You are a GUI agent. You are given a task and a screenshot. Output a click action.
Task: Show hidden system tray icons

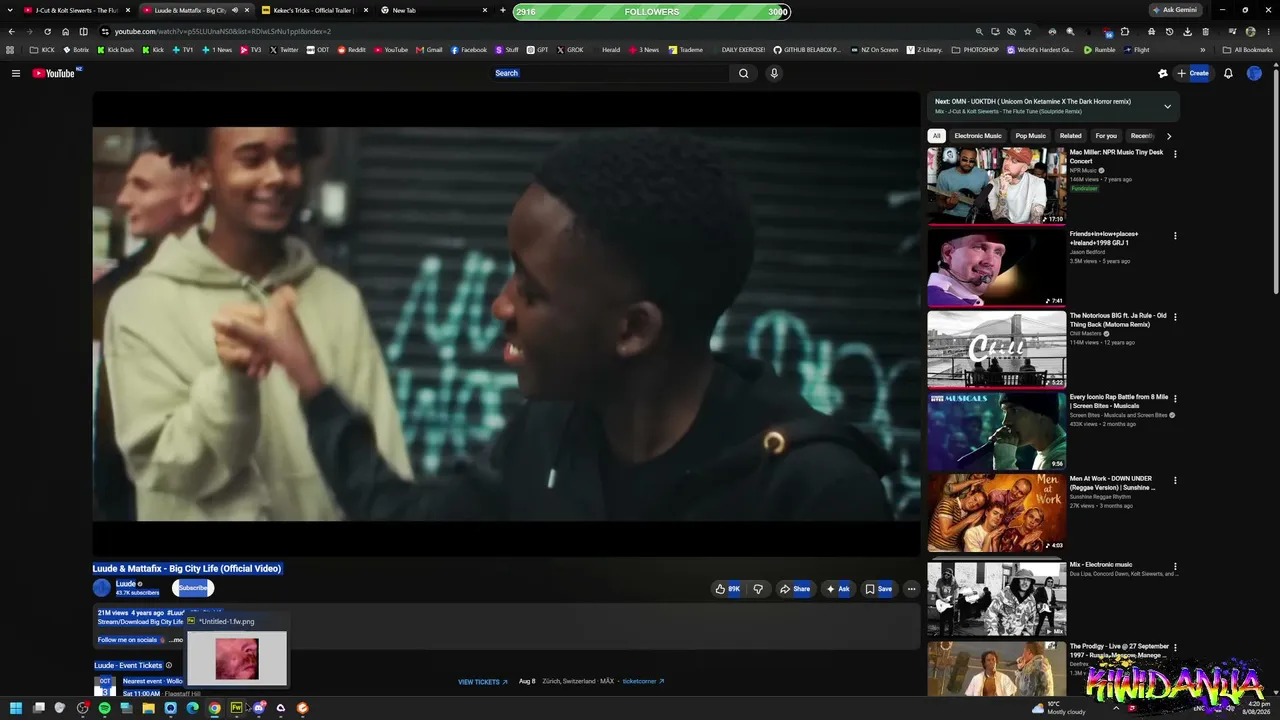1116,708
